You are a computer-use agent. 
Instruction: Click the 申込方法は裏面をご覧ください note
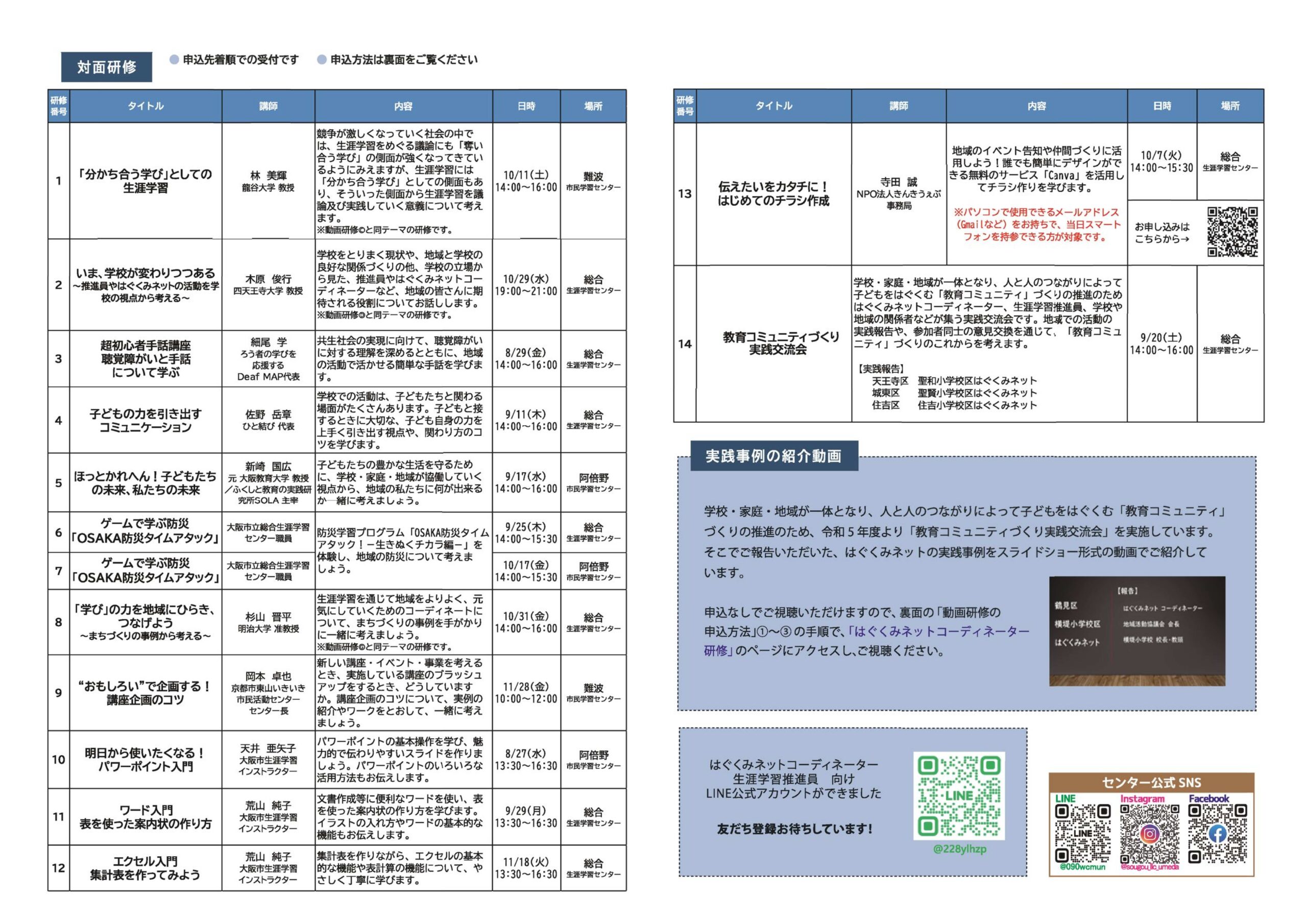[404, 60]
